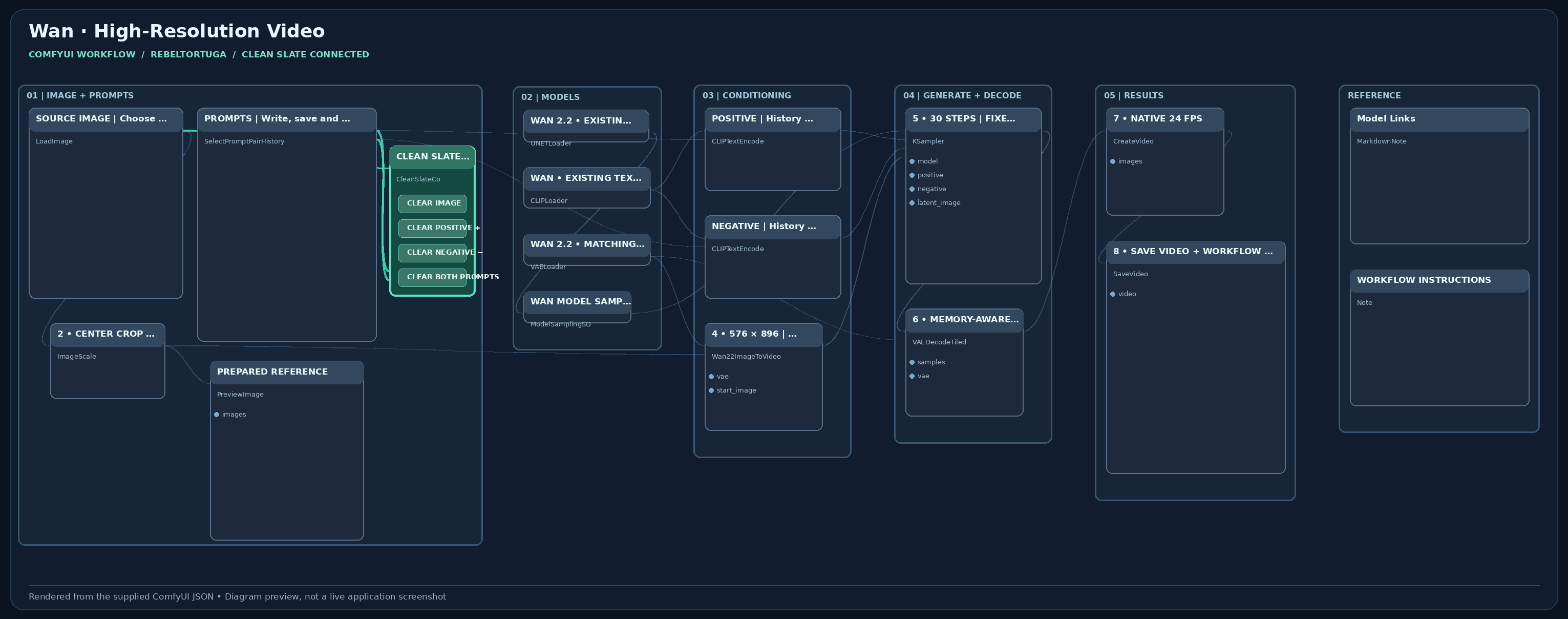The height and width of the screenshot is (619, 1568).
Task: Select the SOURCE IMAGE node title
Action: tap(106, 119)
